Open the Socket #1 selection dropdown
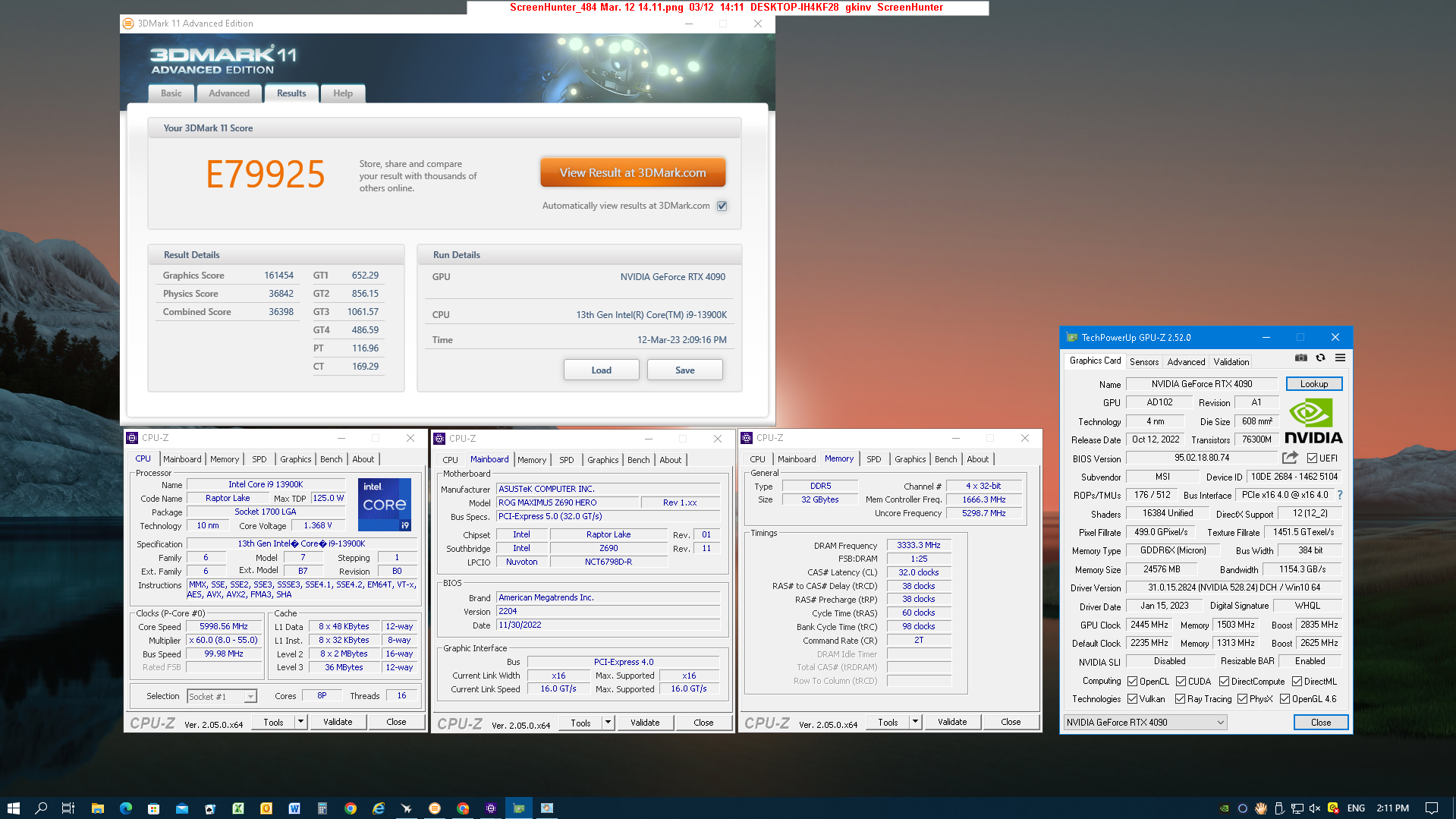Image resolution: width=1456 pixels, height=819 pixels. pyautogui.click(x=222, y=696)
